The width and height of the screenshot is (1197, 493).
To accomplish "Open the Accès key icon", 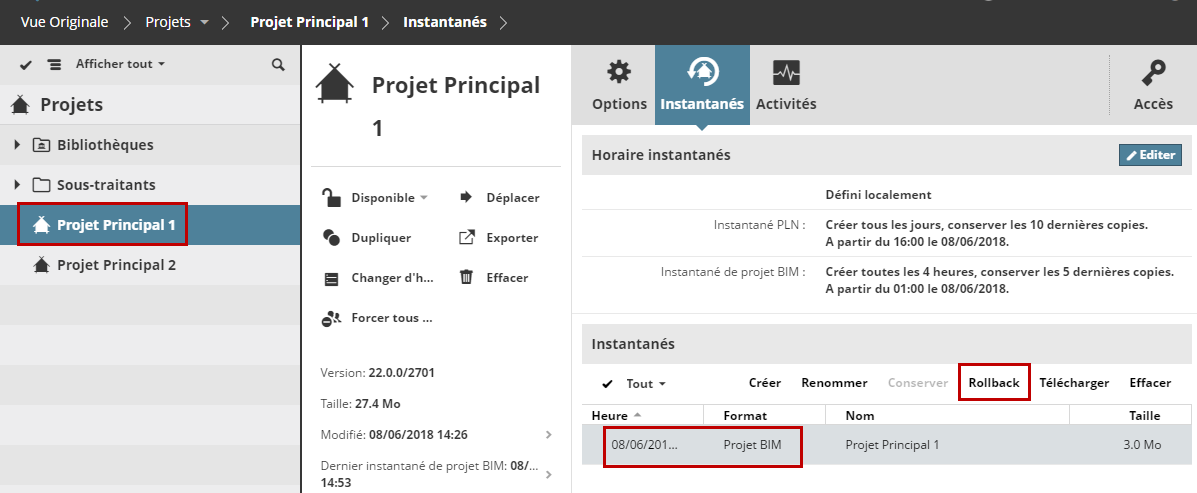I will coord(1153,74).
